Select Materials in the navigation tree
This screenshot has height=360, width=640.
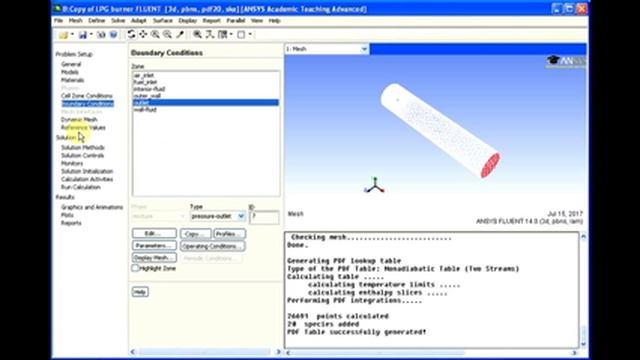click(x=72, y=80)
